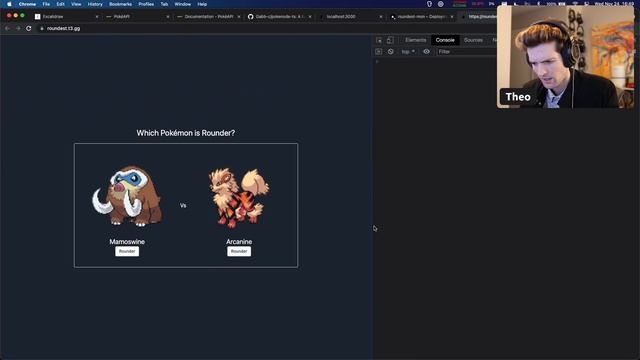Click the Arcanine sprite image
This screenshot has height=360, width=640.
coord(239,198)
